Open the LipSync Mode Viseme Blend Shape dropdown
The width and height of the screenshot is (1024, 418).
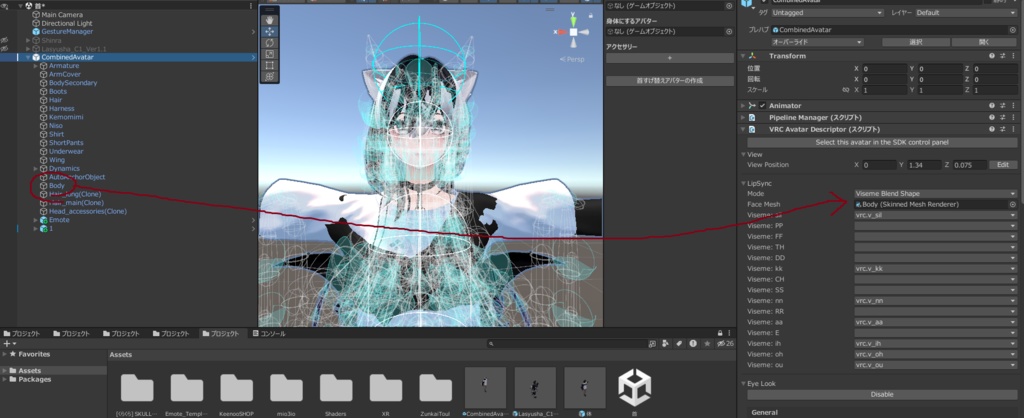point(935,194)
